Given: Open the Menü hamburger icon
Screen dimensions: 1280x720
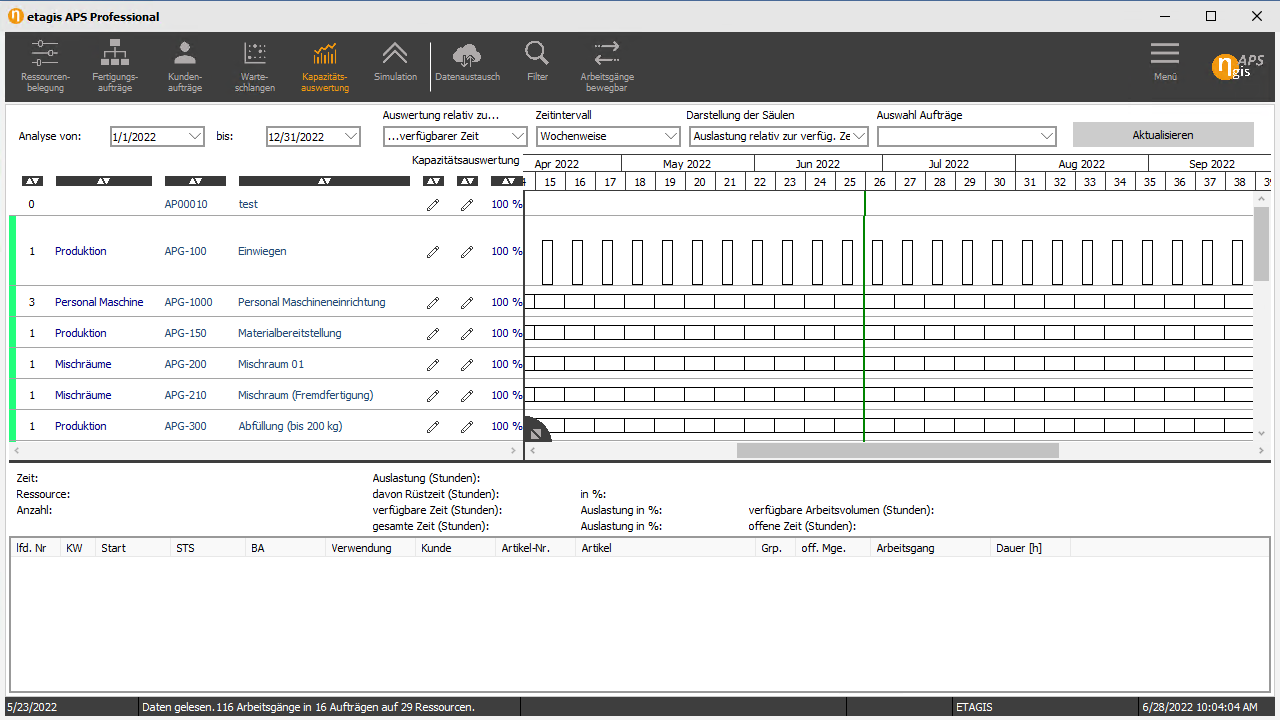Looking at the screenshot, I should 1165,62.
